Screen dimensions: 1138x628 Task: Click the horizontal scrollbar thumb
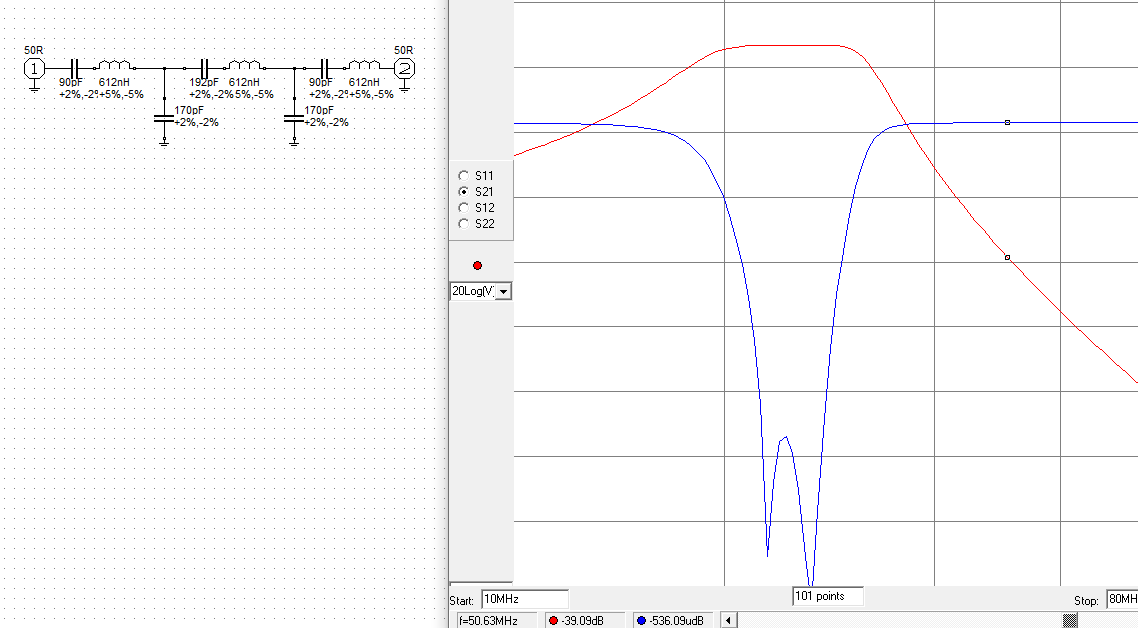[1070, 620]
